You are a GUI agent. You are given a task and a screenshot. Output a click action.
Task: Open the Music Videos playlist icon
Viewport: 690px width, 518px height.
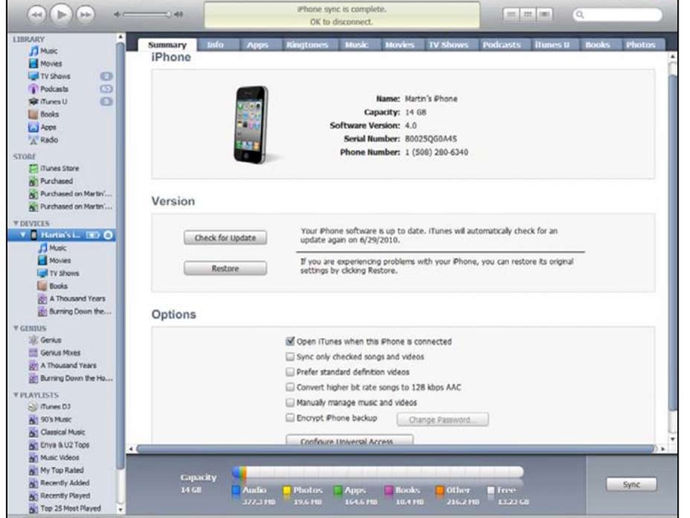click(33, 458)
